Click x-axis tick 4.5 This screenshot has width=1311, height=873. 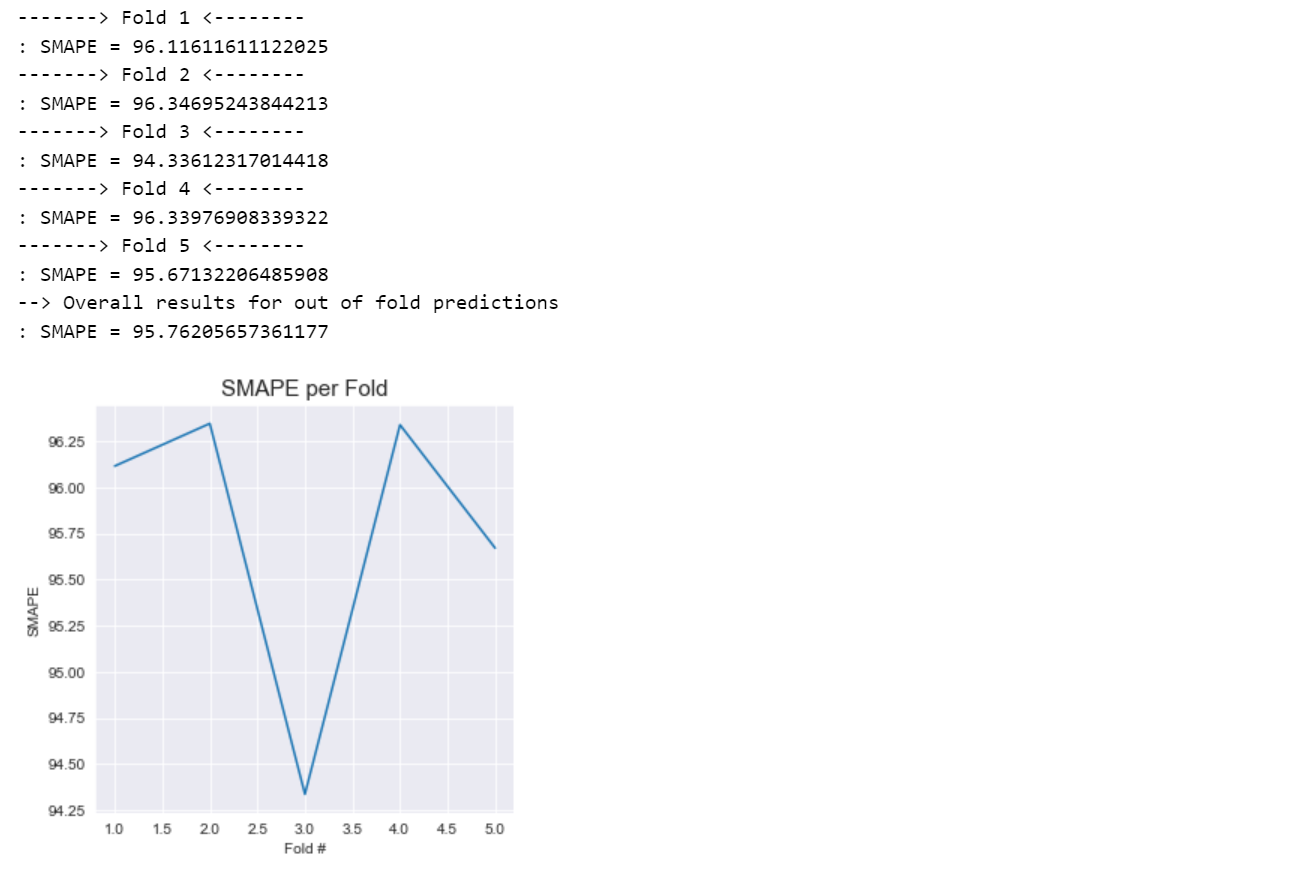(447, 829)
